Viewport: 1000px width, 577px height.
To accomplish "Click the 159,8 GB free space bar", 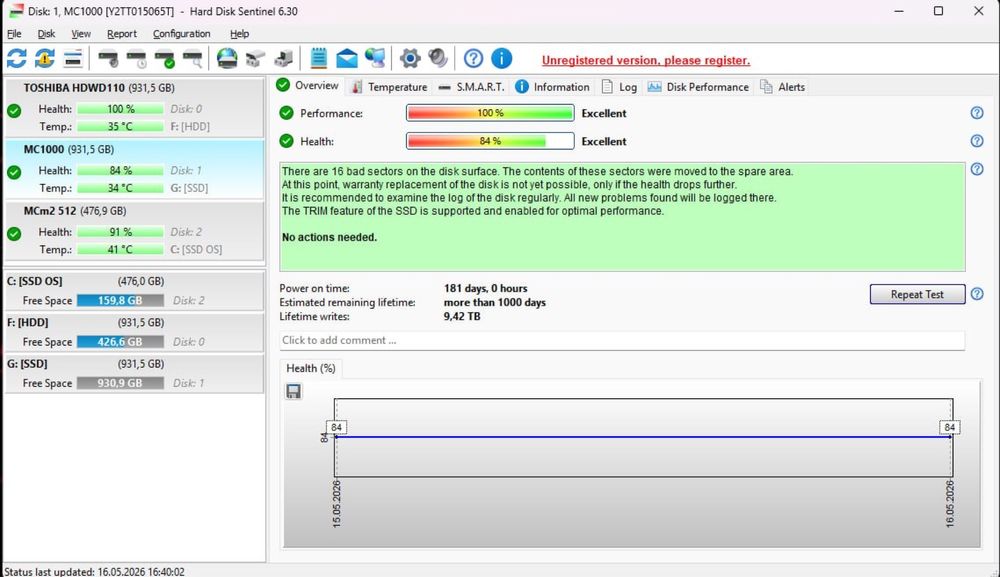I will pos(120,300).
